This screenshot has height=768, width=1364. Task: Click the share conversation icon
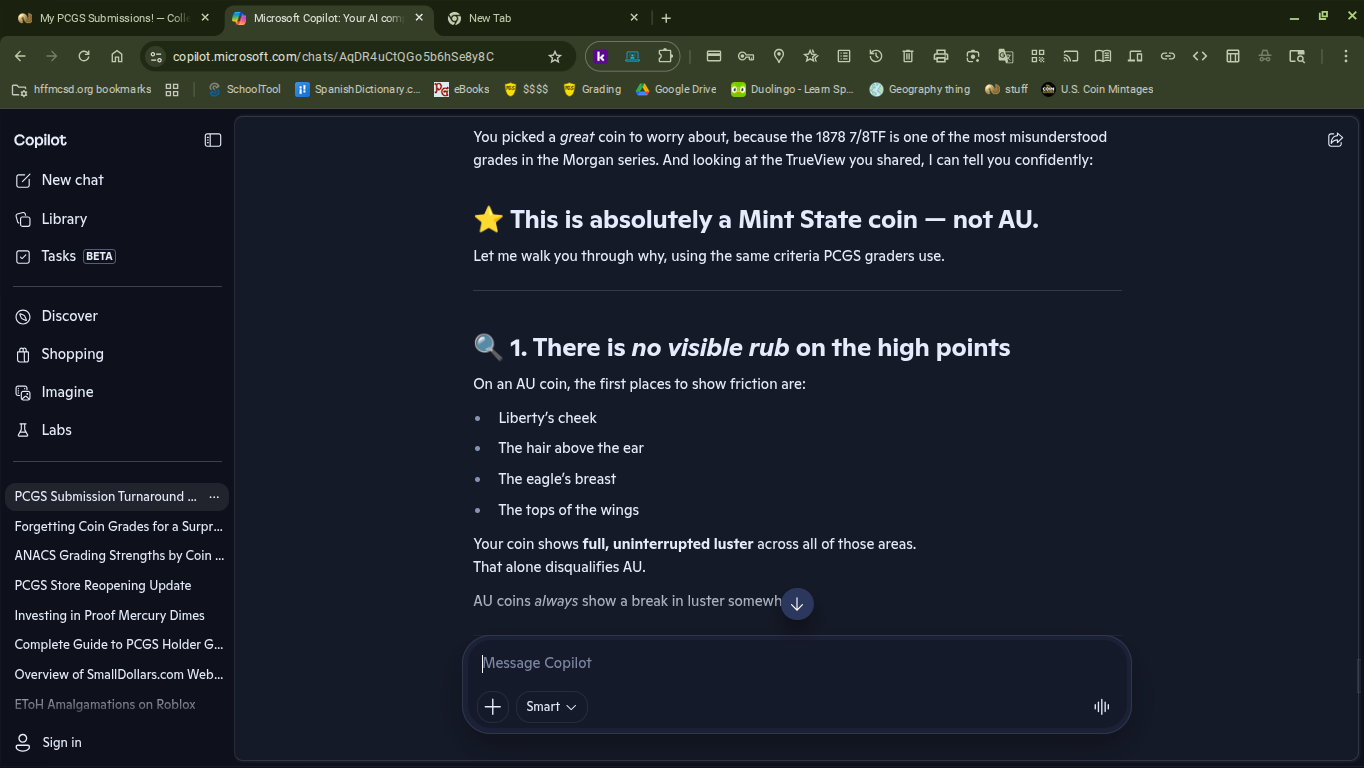(1335, 140)
